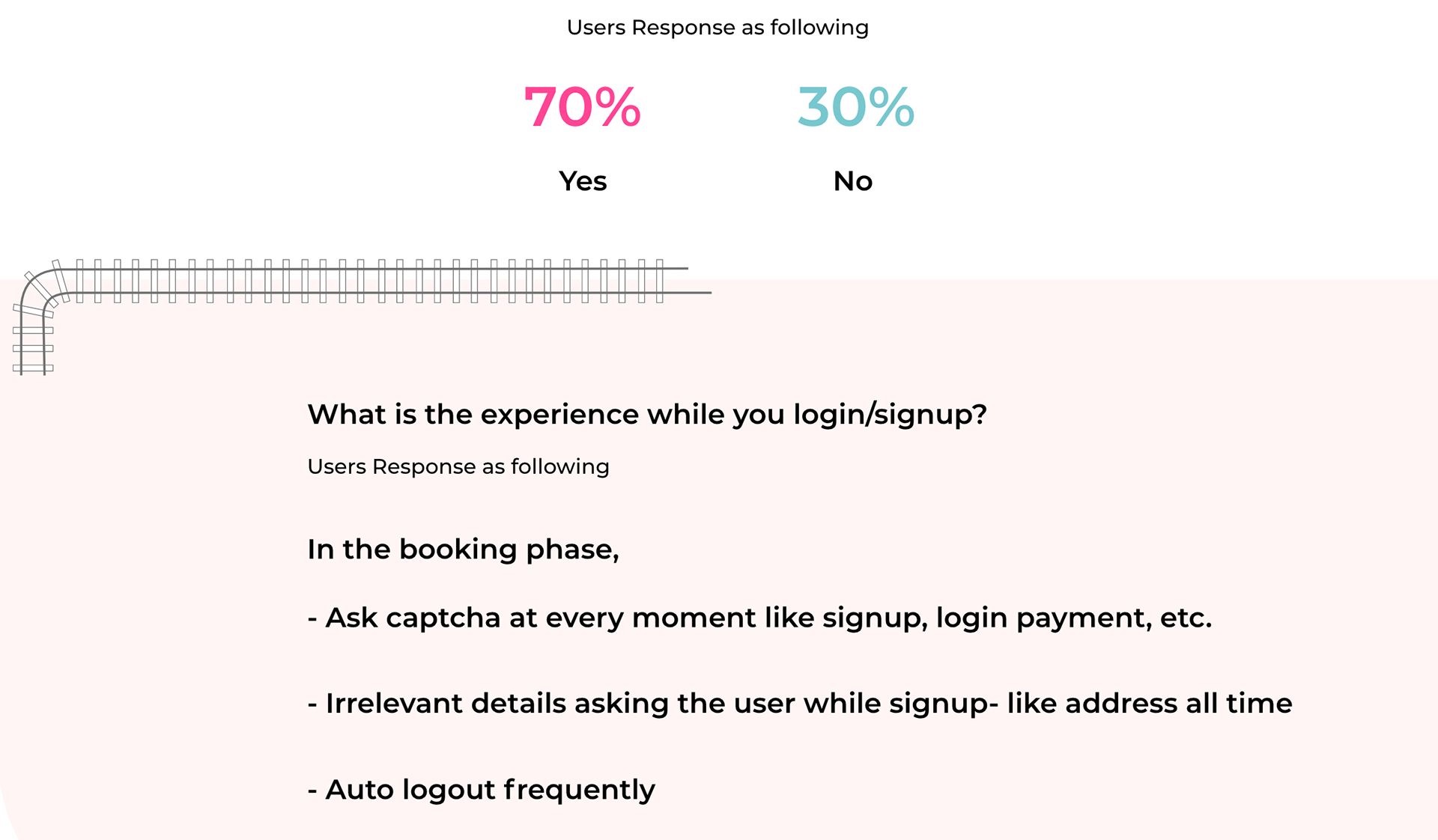Click the login/signup experience question heading
This screenshot has height=840, width=1438.
647,414
